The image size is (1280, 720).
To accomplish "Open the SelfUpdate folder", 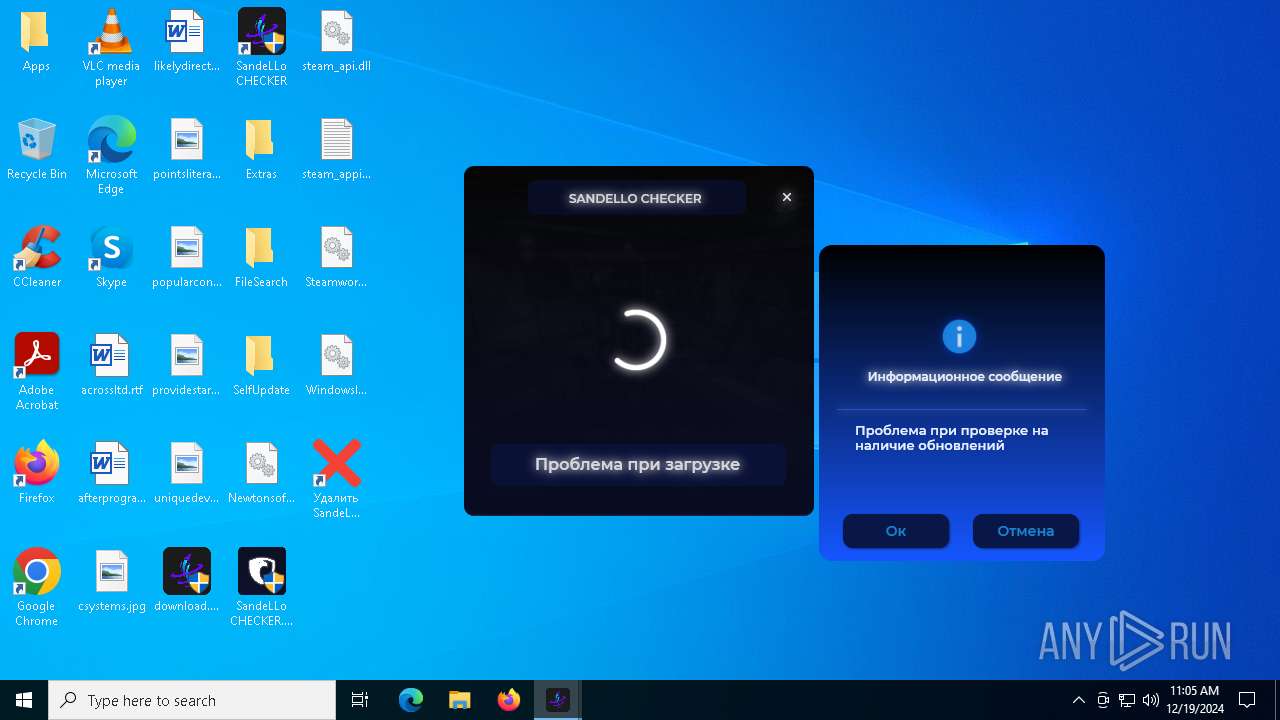I will (x=261, y=365).
